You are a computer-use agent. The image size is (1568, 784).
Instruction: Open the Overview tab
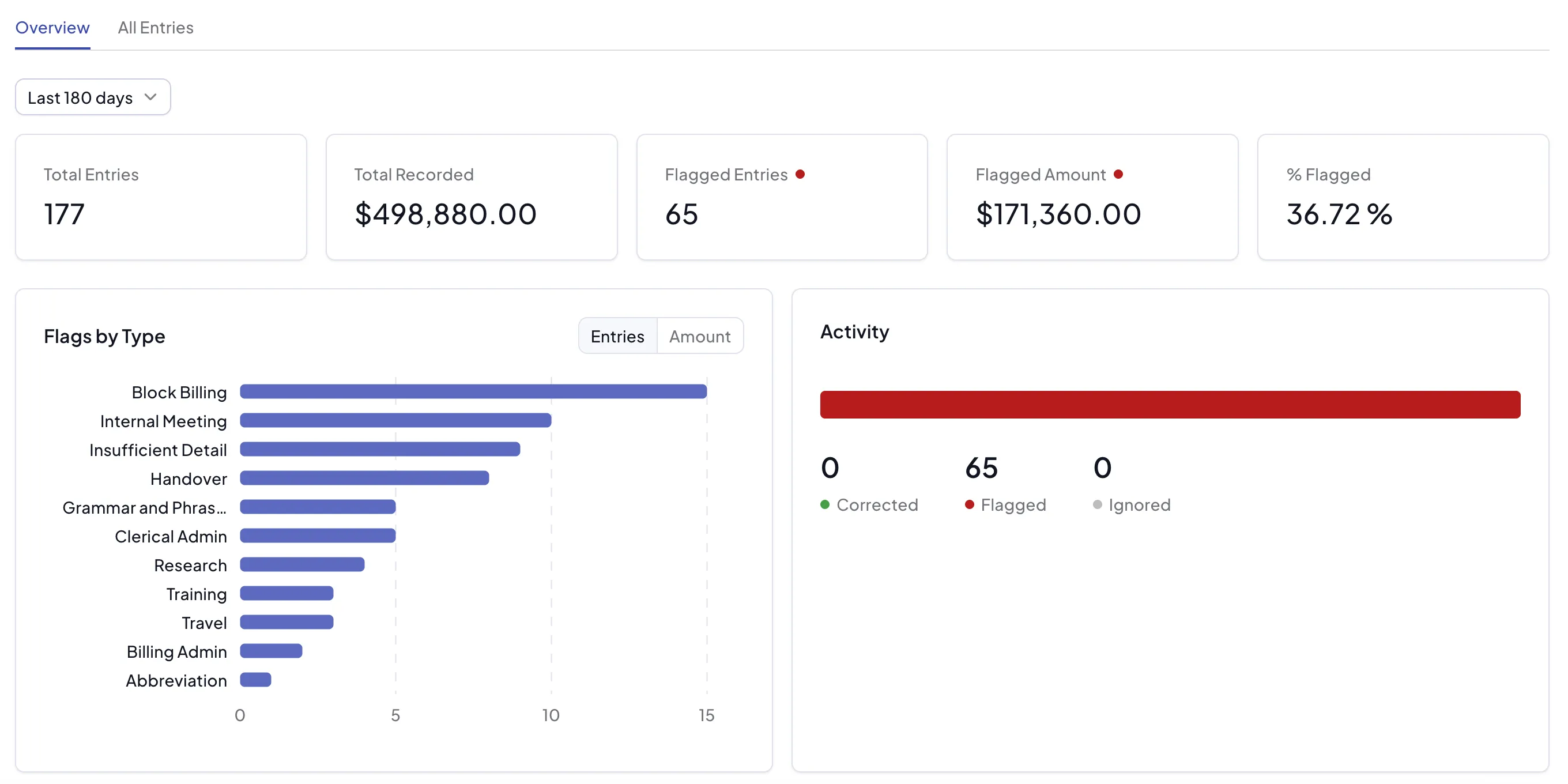52,28
